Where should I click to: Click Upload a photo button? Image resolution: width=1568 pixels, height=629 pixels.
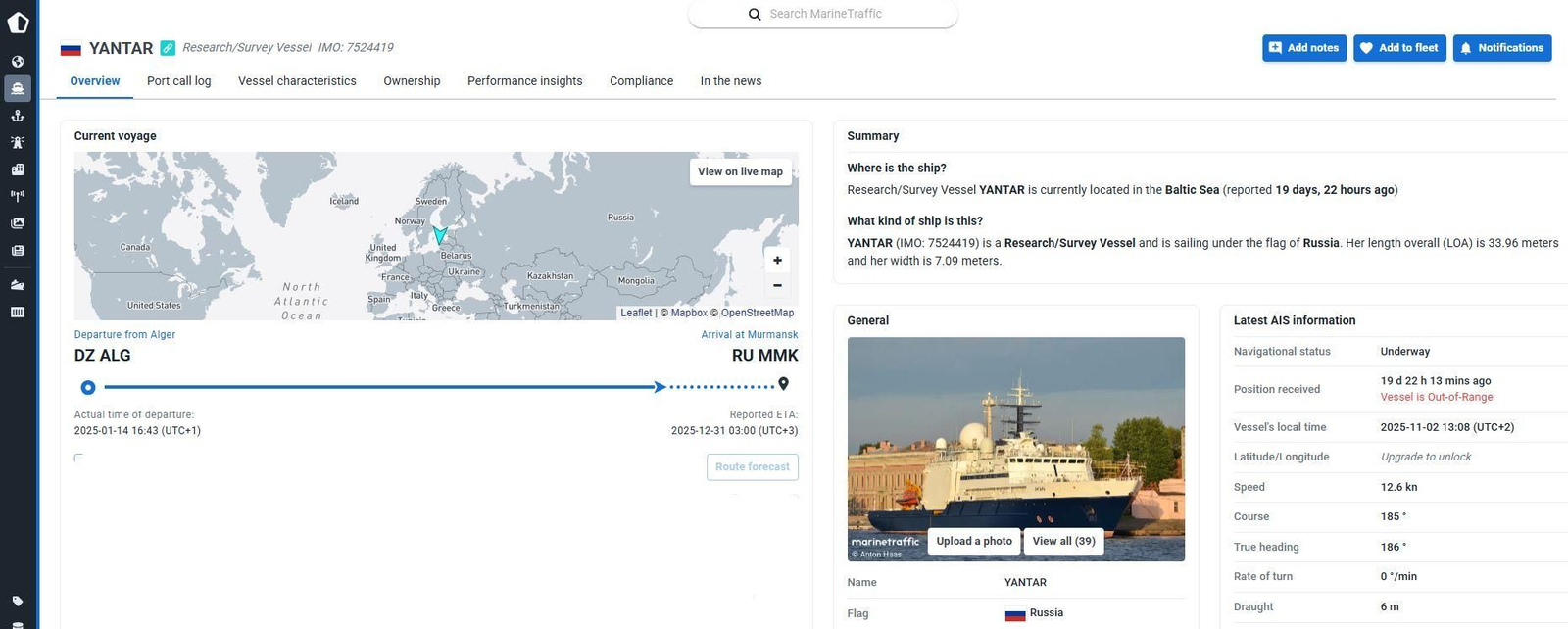pos(974,541)
